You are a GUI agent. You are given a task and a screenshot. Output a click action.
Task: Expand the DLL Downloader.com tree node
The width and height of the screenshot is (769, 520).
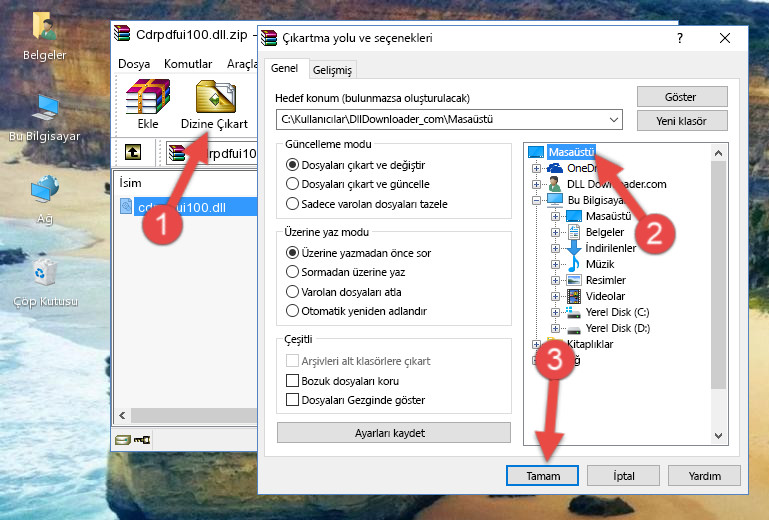coord(536,184)
